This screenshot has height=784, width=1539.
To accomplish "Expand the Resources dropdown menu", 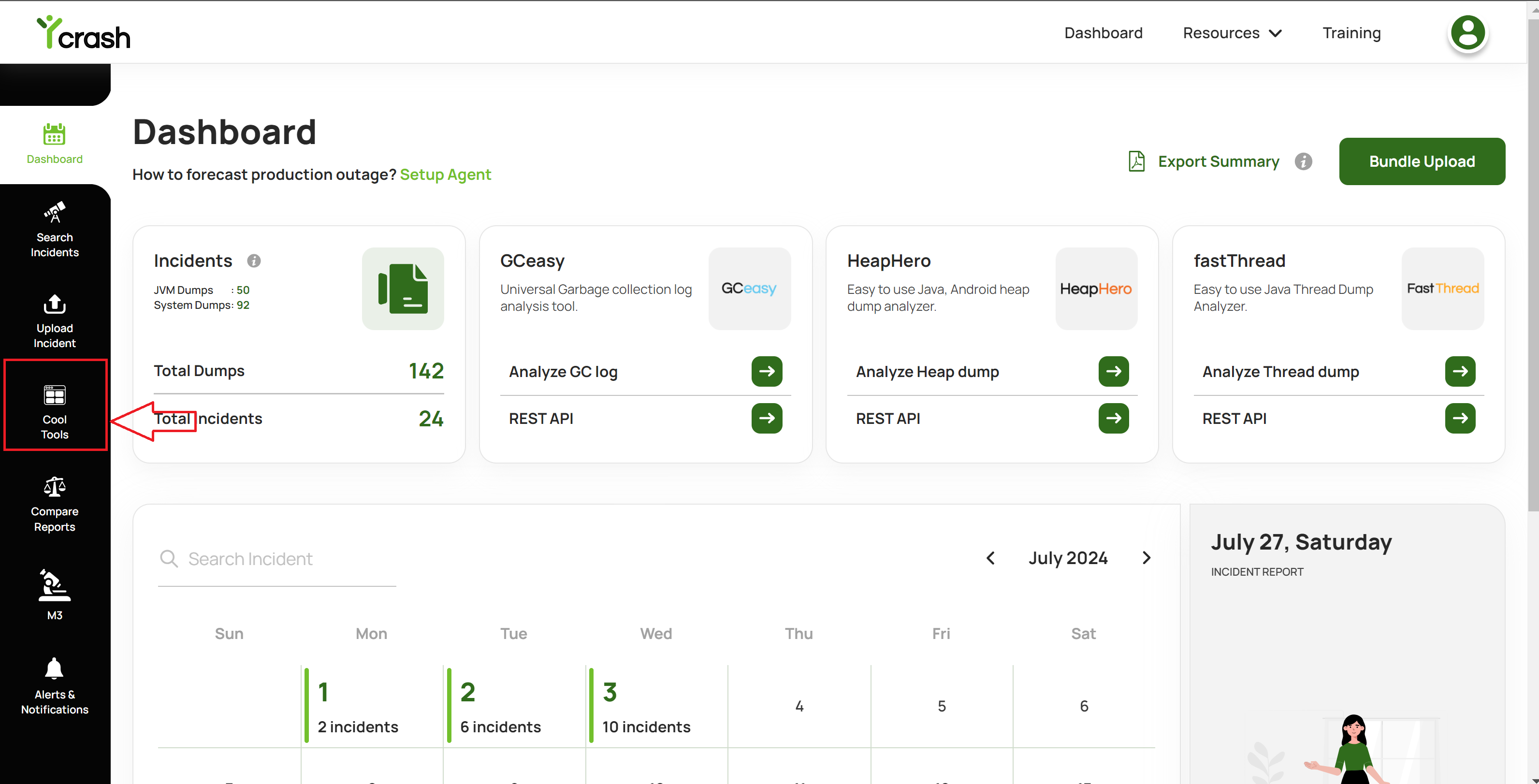I will (x=1232, y=33).
